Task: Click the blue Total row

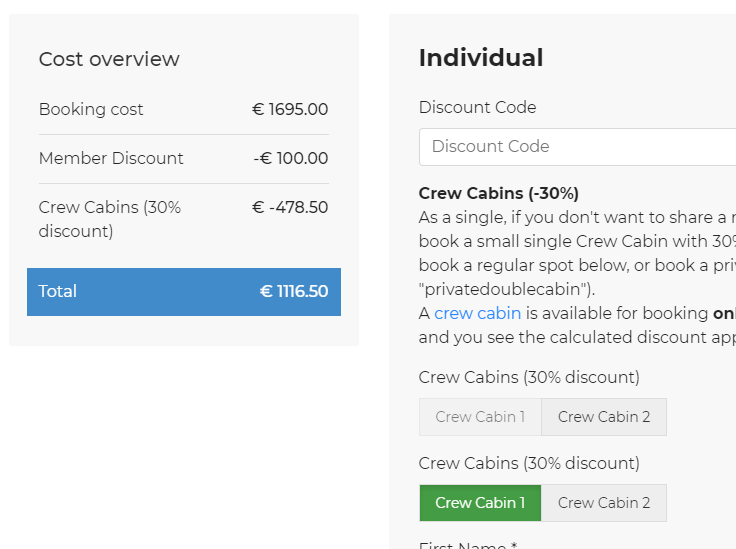Action: (x=184, y=292)
